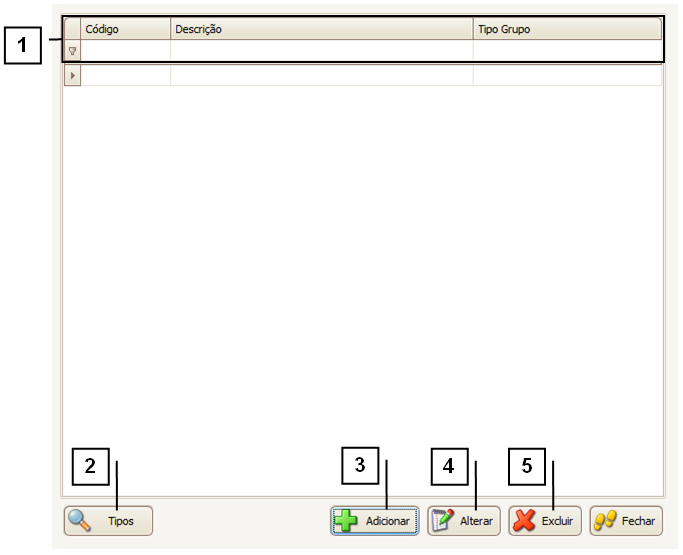Sort by the Tipo Grupo column header

[566, 30]
